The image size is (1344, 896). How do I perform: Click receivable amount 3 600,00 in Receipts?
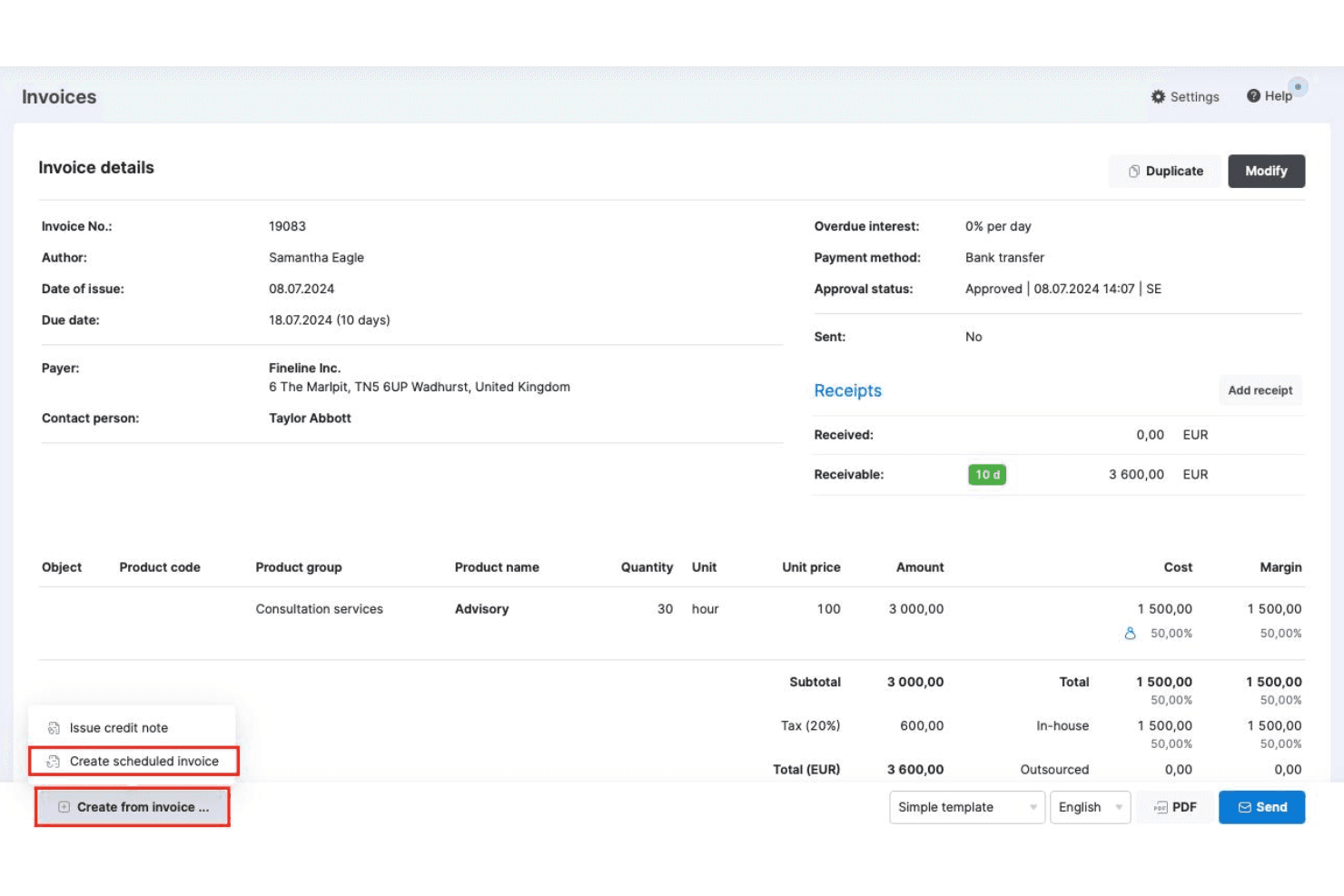pyautogui.click(x=1136, y=475)
